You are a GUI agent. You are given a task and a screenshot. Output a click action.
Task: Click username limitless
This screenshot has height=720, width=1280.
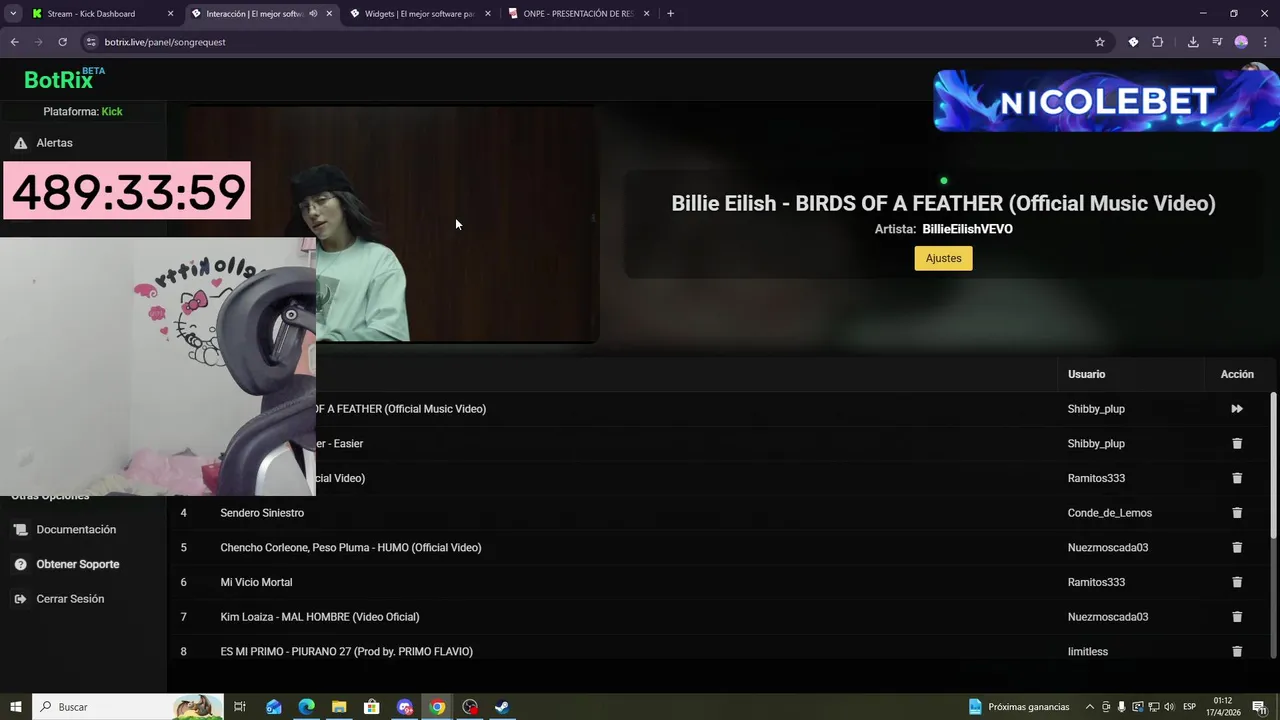pos(1088,652)
